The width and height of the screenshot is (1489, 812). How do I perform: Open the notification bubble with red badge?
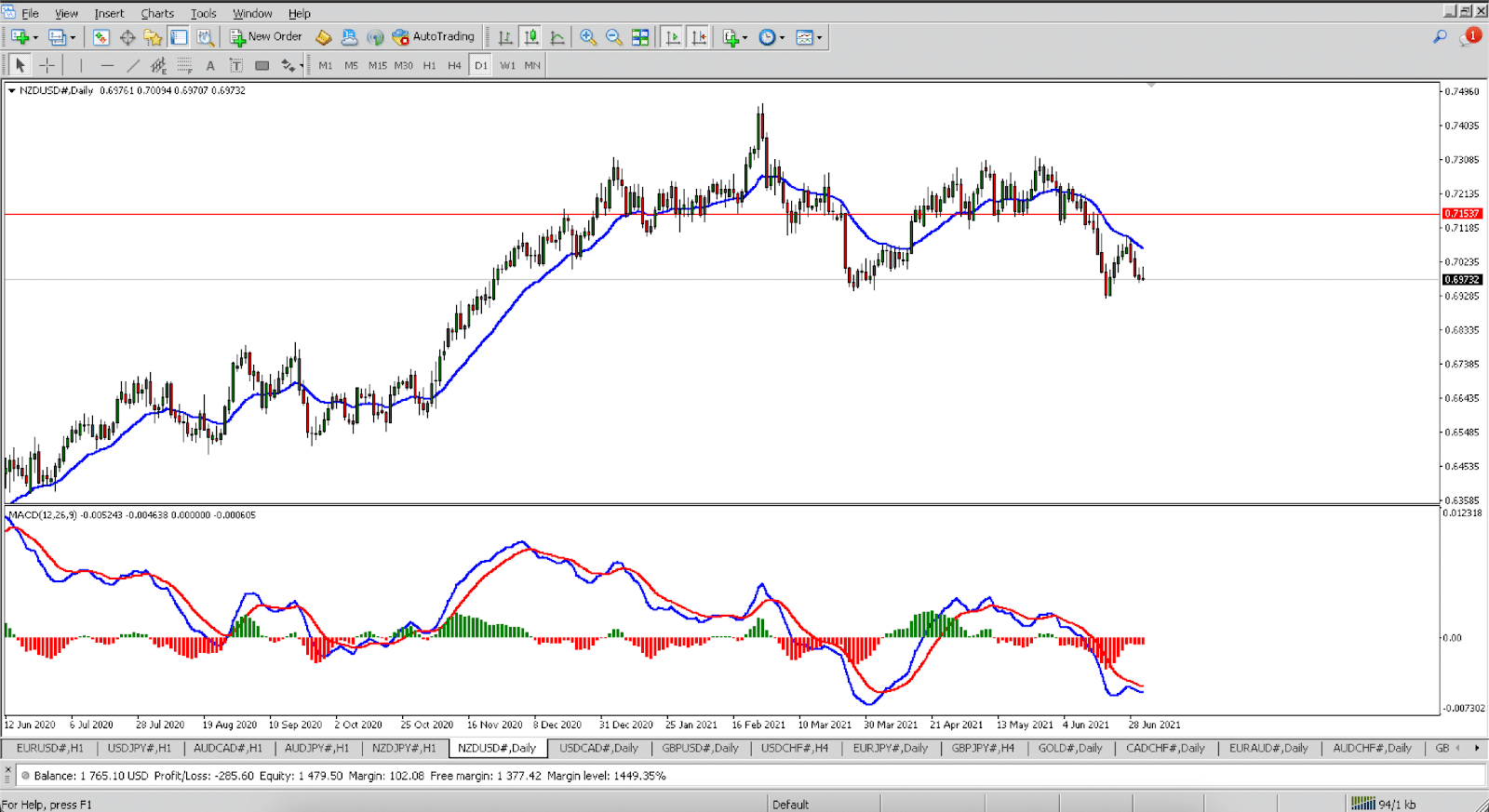(1470, 36)
